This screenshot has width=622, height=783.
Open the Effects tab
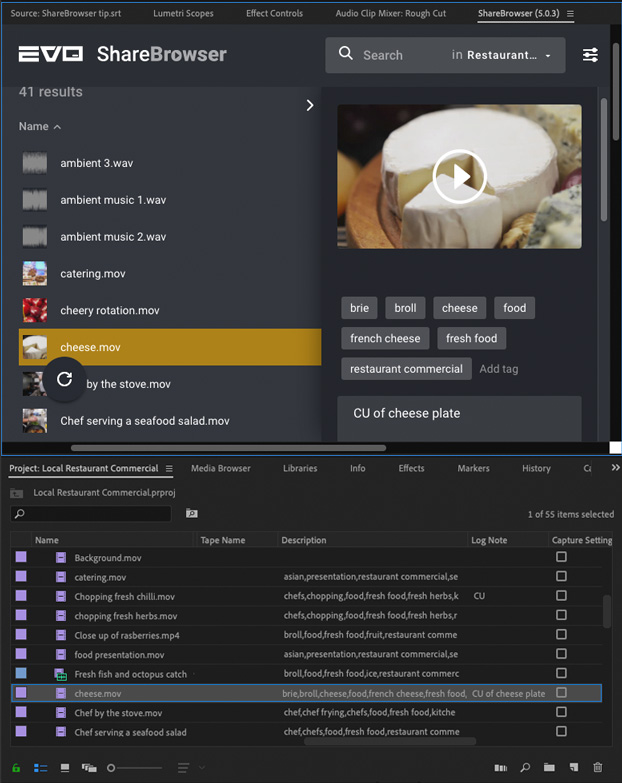[x=411, y=468]
